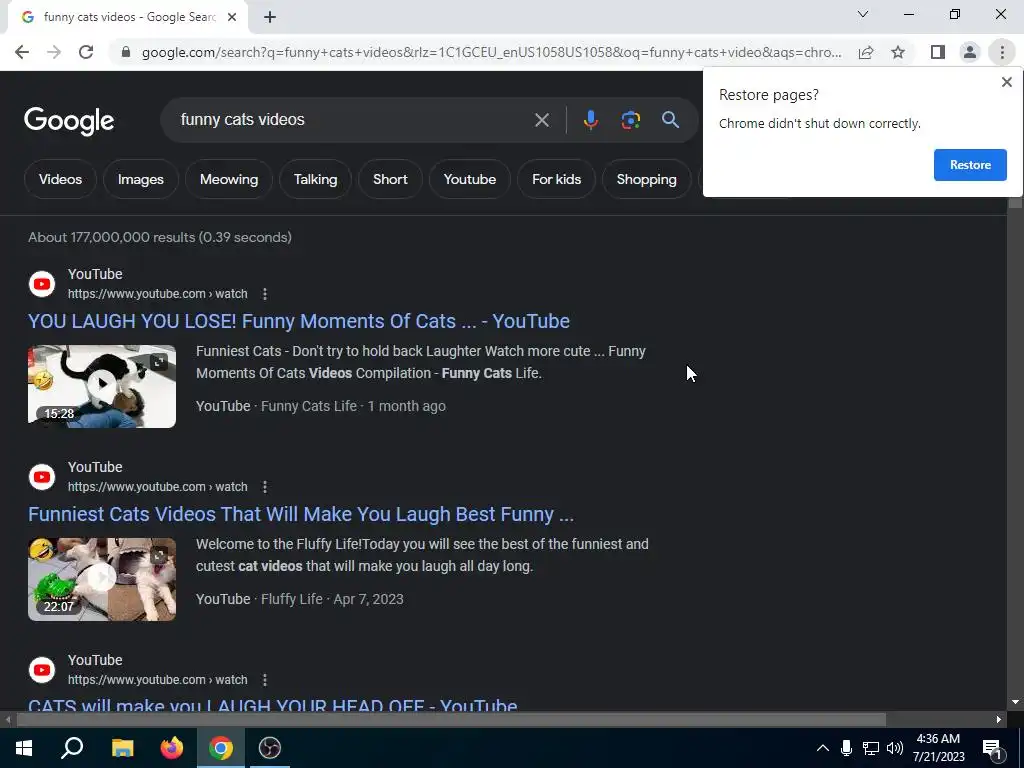This screenshot has width=1024, height=768.
Task: Open the Chrome profile avatar icon
Action: pyautogui.click(x=970, y=52)
